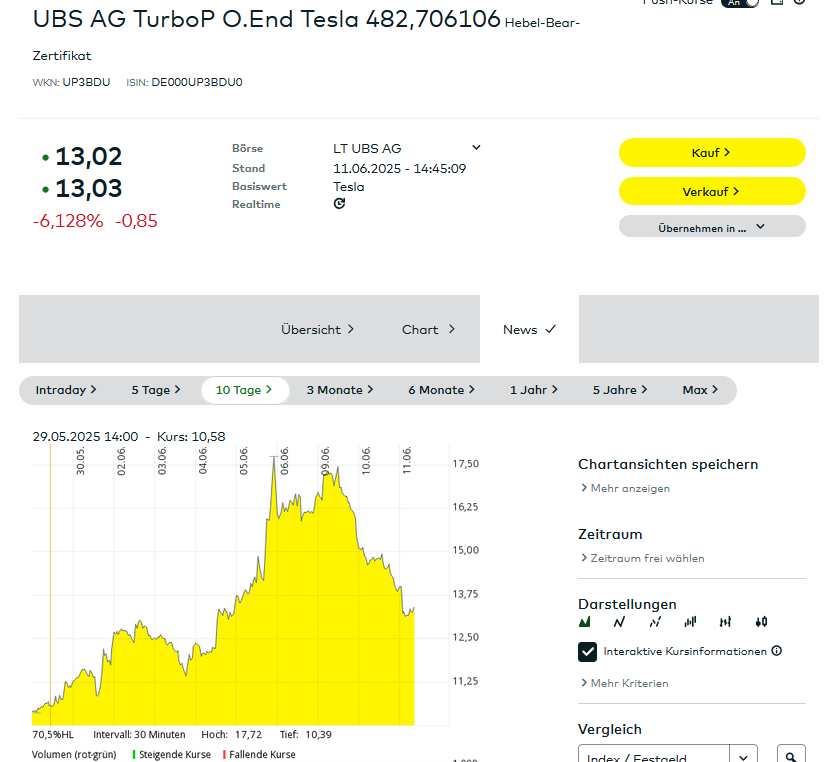This screenshot has width=839, height=762.
Task: Click the 11.06. date label on chart
Action: (x=407, y=461)
